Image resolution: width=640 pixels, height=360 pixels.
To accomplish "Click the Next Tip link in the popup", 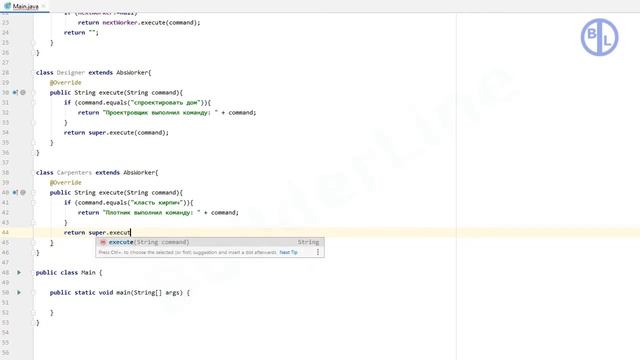I will (x=288, y=253).
